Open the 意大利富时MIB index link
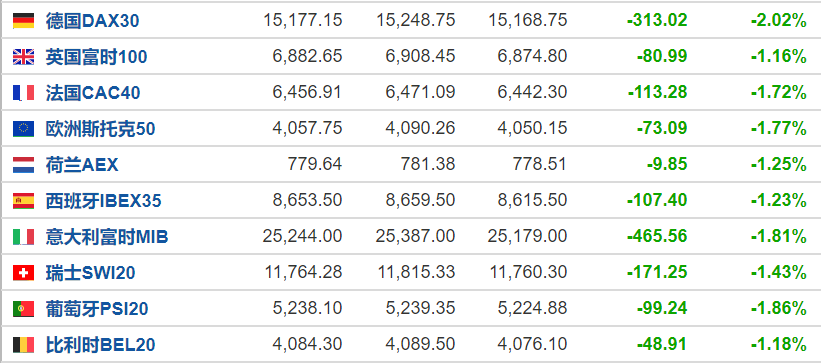 tap(107, 237)
